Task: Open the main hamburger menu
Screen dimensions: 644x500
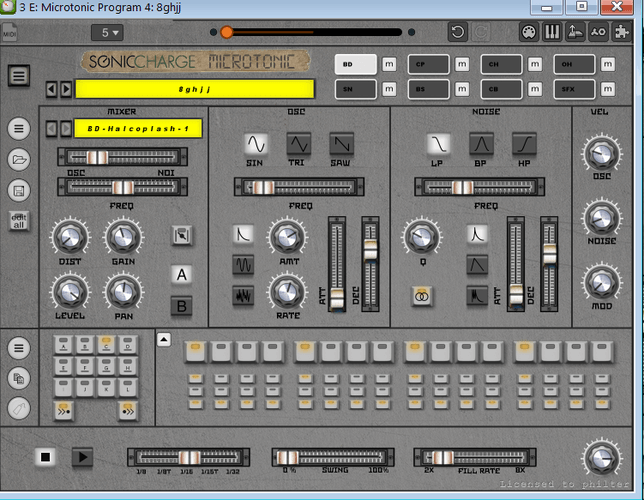Action: 18,76
